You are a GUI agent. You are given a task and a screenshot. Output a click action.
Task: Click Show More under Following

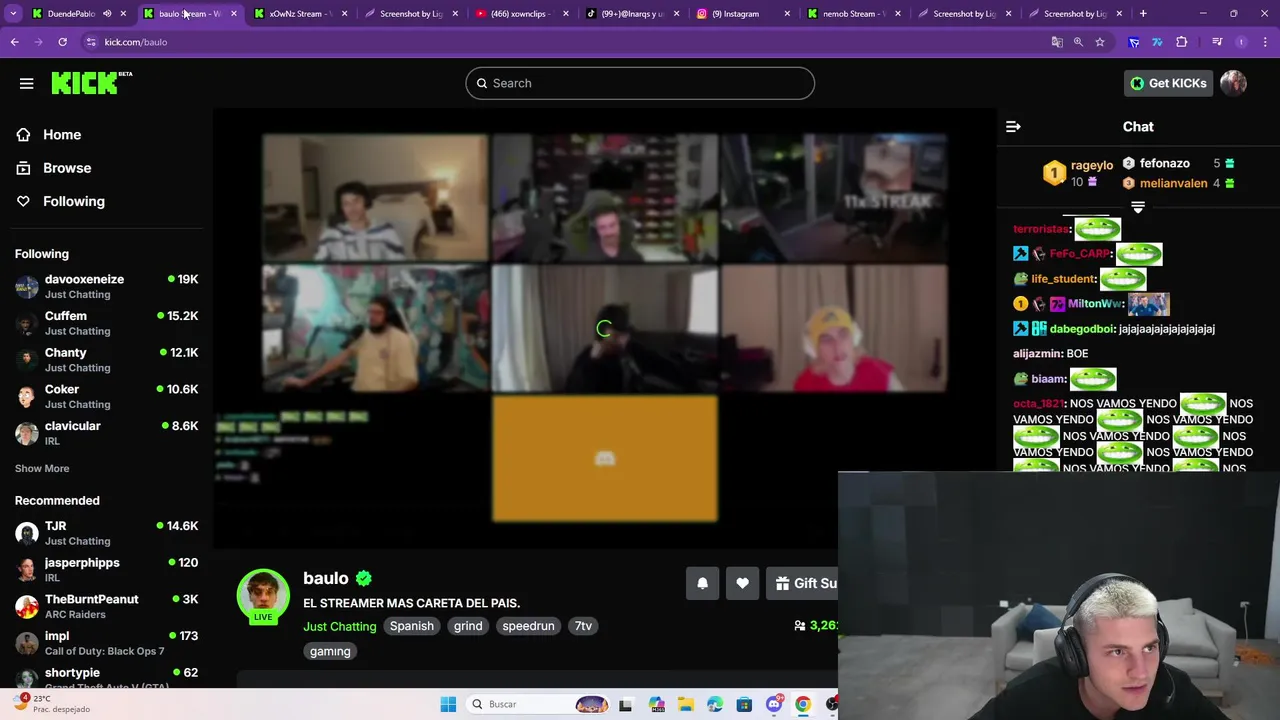[x=42, y=468]
